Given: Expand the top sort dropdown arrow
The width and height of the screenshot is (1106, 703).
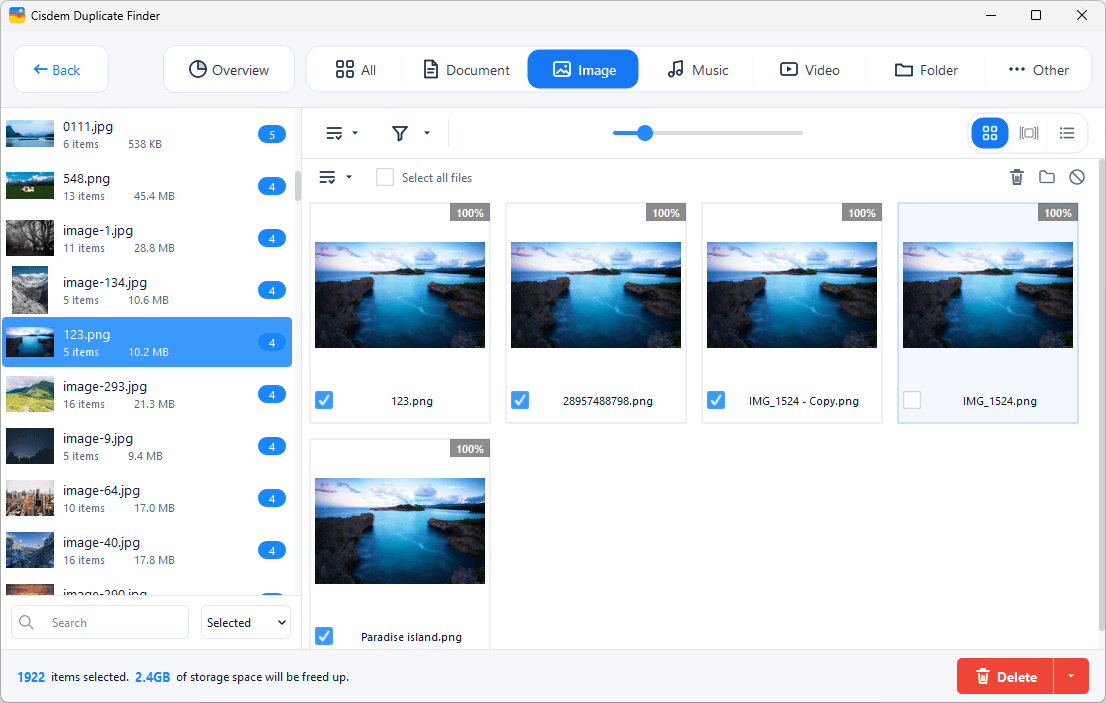Looking at the screenshot, I should coord(355,133).
